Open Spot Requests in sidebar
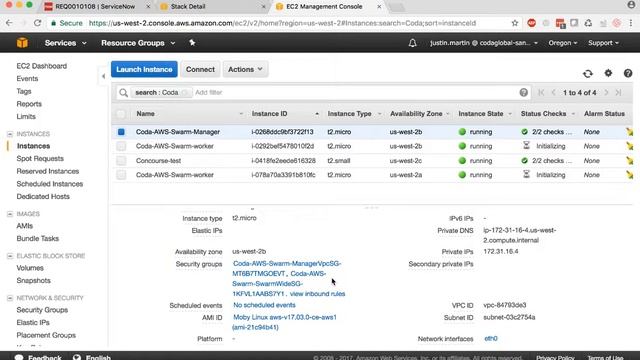This screenshot has height=360, width=640. pos(40,159)
